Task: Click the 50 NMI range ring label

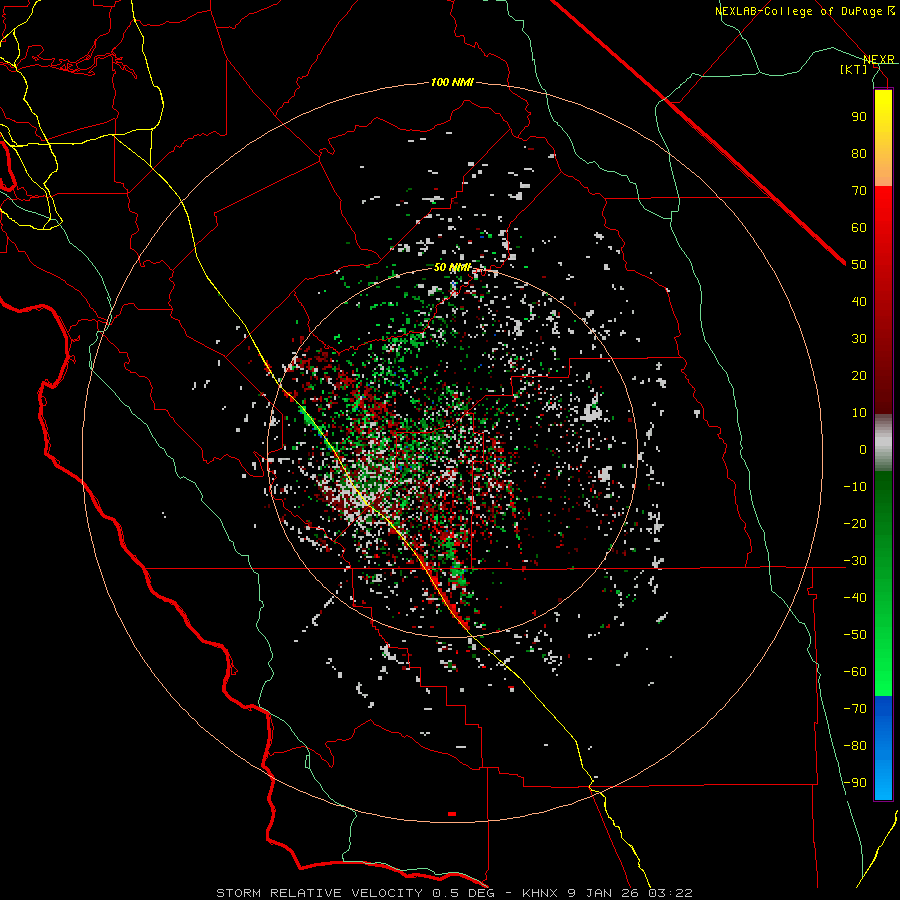Action: (x=452, y=267)
